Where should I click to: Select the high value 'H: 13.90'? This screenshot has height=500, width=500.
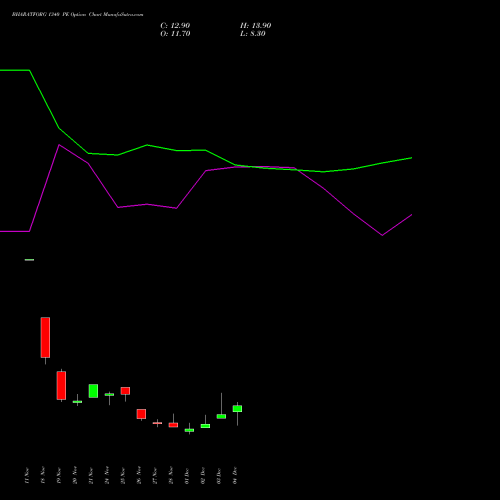[255, 26]
